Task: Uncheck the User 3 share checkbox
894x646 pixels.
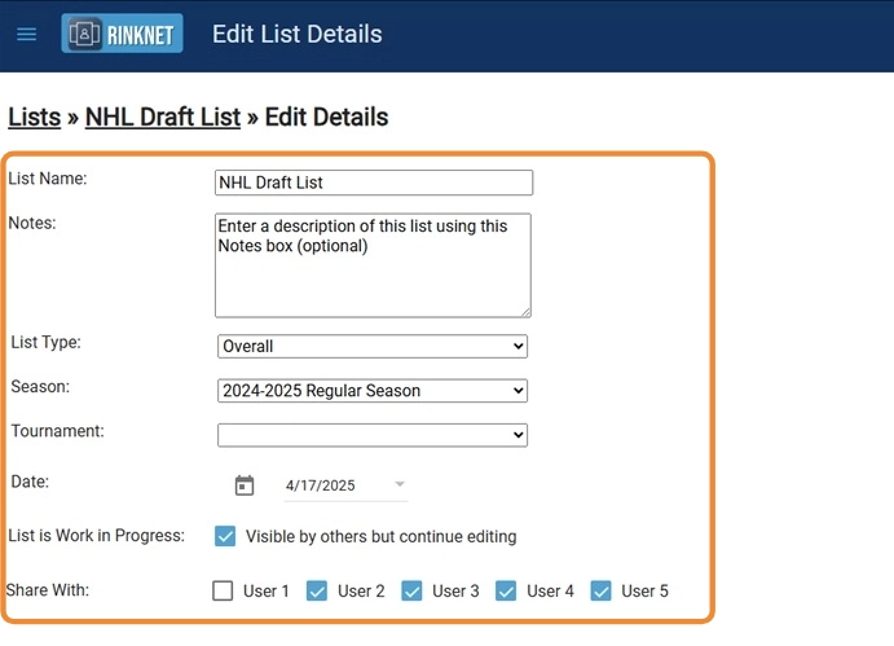Action: click(411, 591)
